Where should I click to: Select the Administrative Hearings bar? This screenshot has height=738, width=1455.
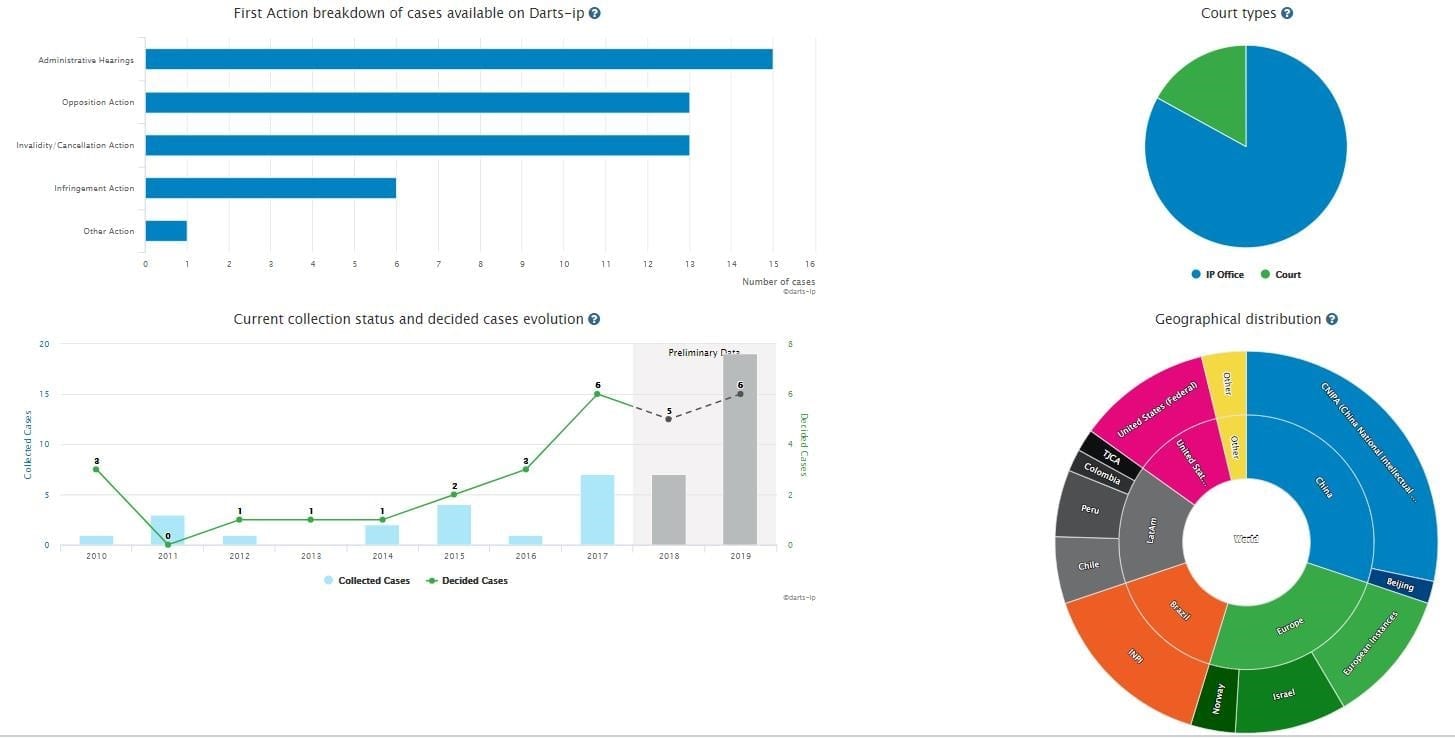click(x=458, y=59)
